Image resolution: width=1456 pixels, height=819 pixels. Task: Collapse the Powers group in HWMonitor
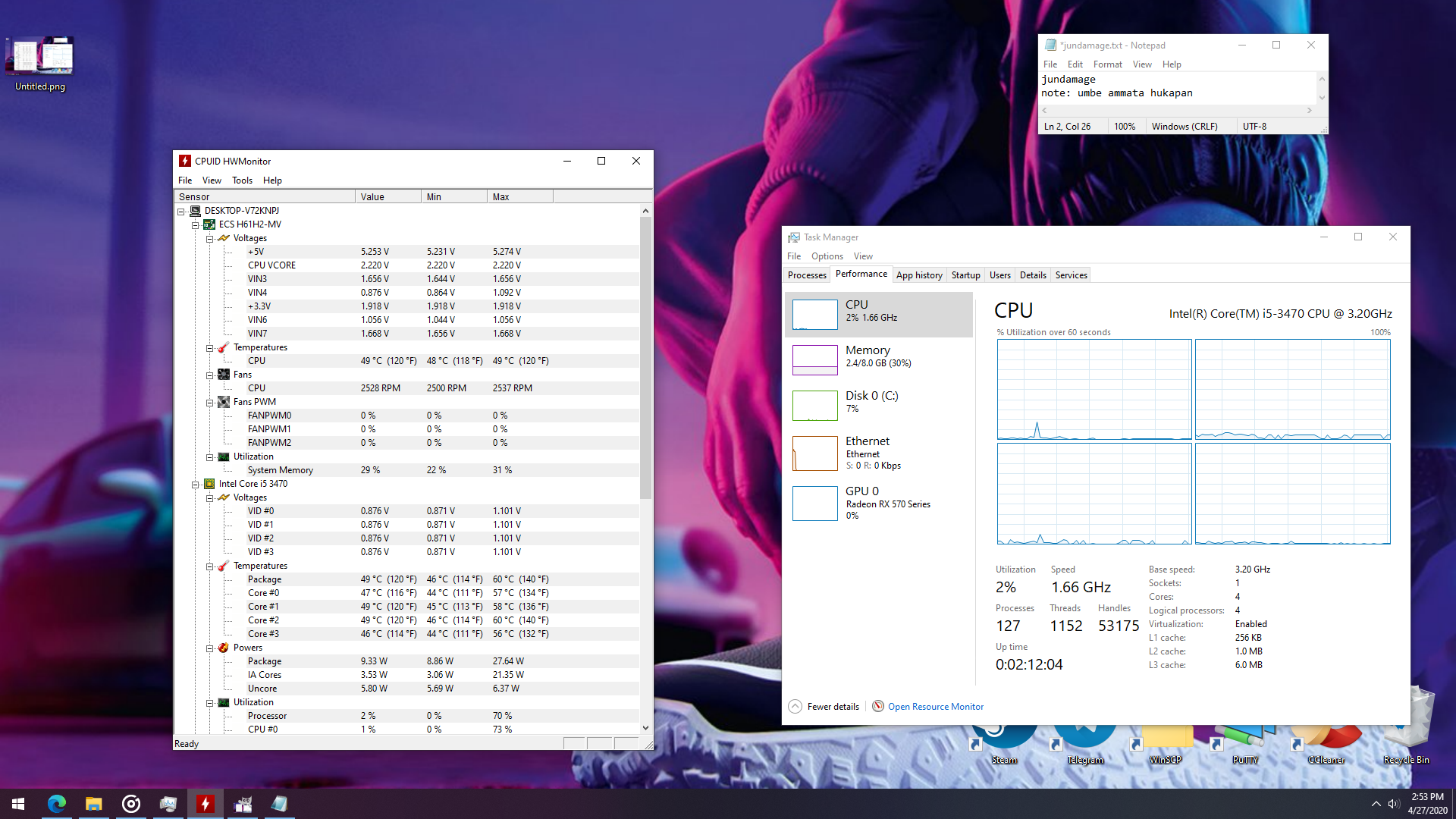[x=210, y=648]
